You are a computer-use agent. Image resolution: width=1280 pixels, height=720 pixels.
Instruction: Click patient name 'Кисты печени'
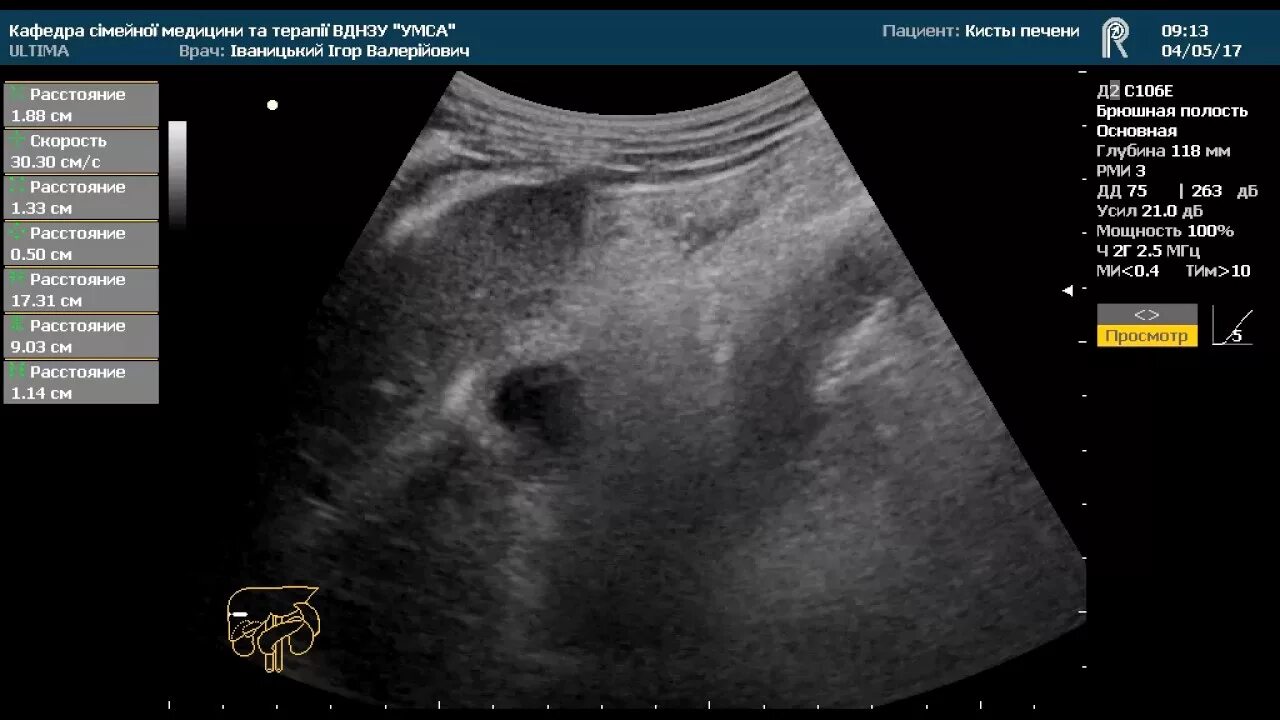click(1022, 31)
